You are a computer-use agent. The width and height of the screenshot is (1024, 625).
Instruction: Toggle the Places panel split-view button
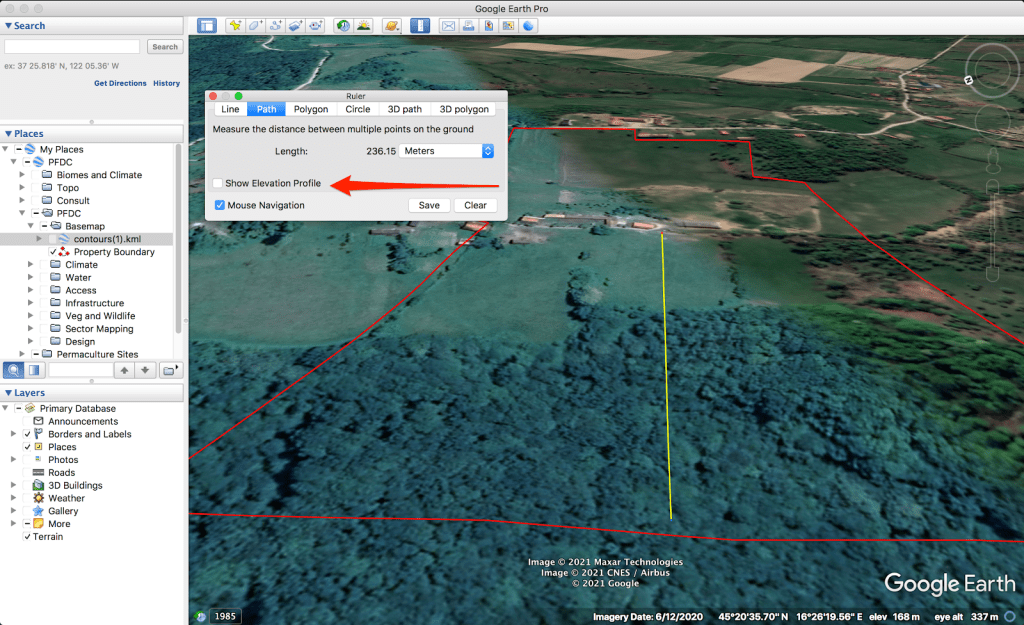tap(34, 370)
